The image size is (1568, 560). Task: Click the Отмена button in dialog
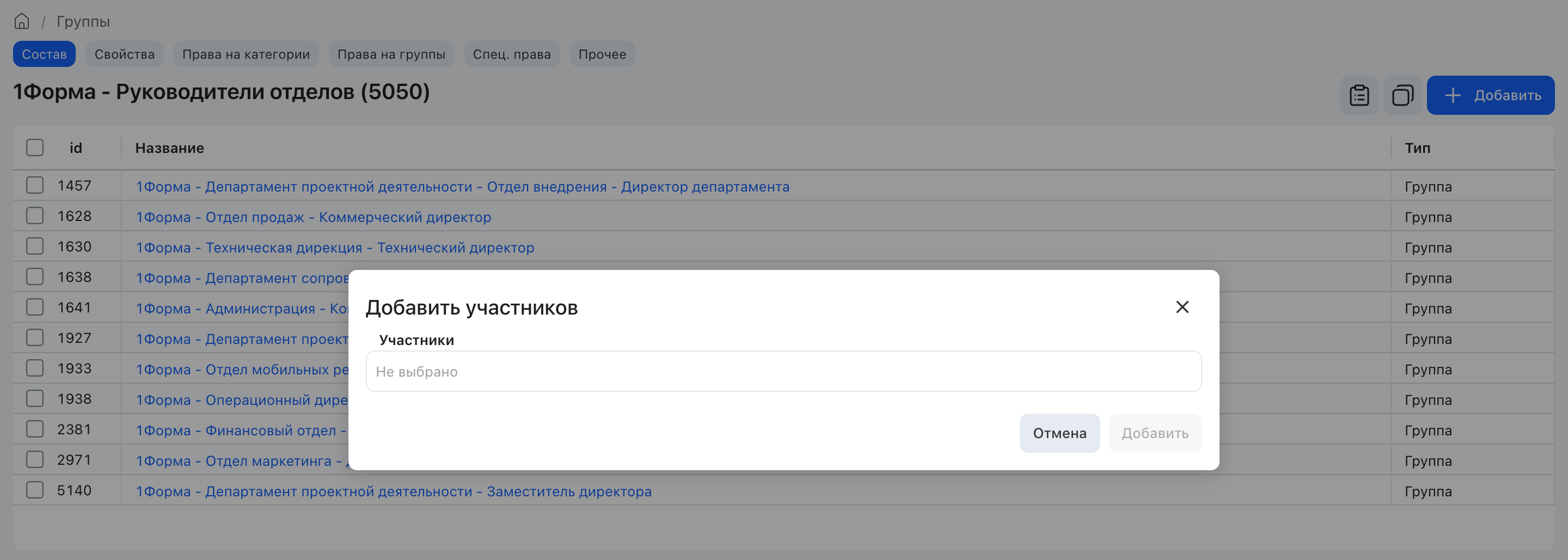1059,433
